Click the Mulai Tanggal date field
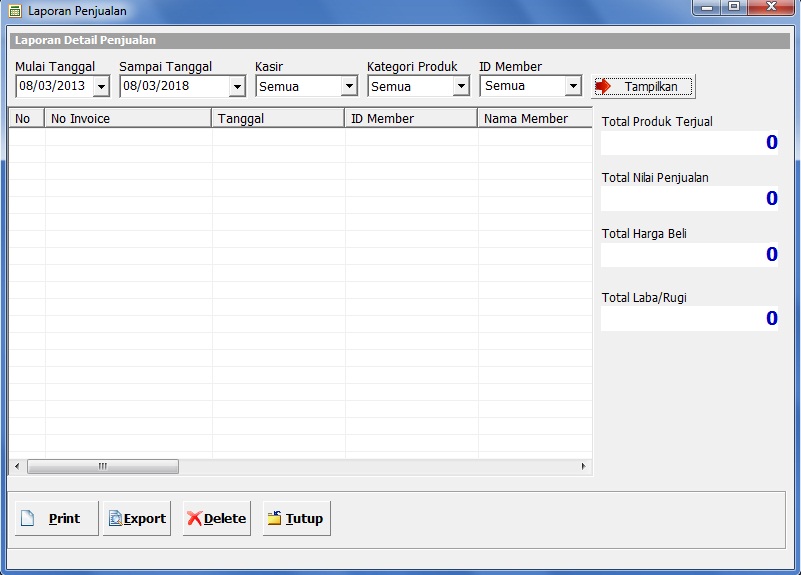The image size is (801, 575). [x=54, y=87]
